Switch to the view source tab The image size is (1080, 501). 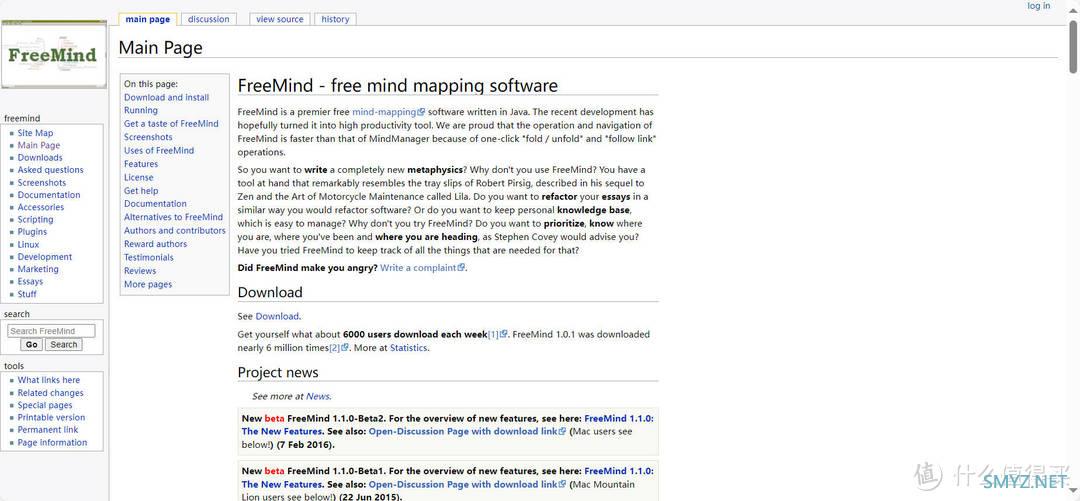point(279,19)
